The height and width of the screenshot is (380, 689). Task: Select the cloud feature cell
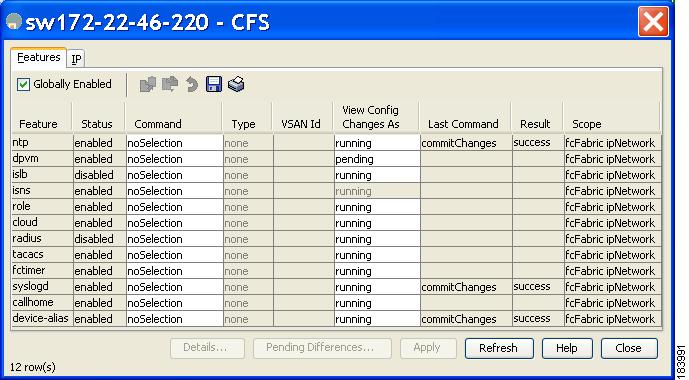tap(42, 223)
